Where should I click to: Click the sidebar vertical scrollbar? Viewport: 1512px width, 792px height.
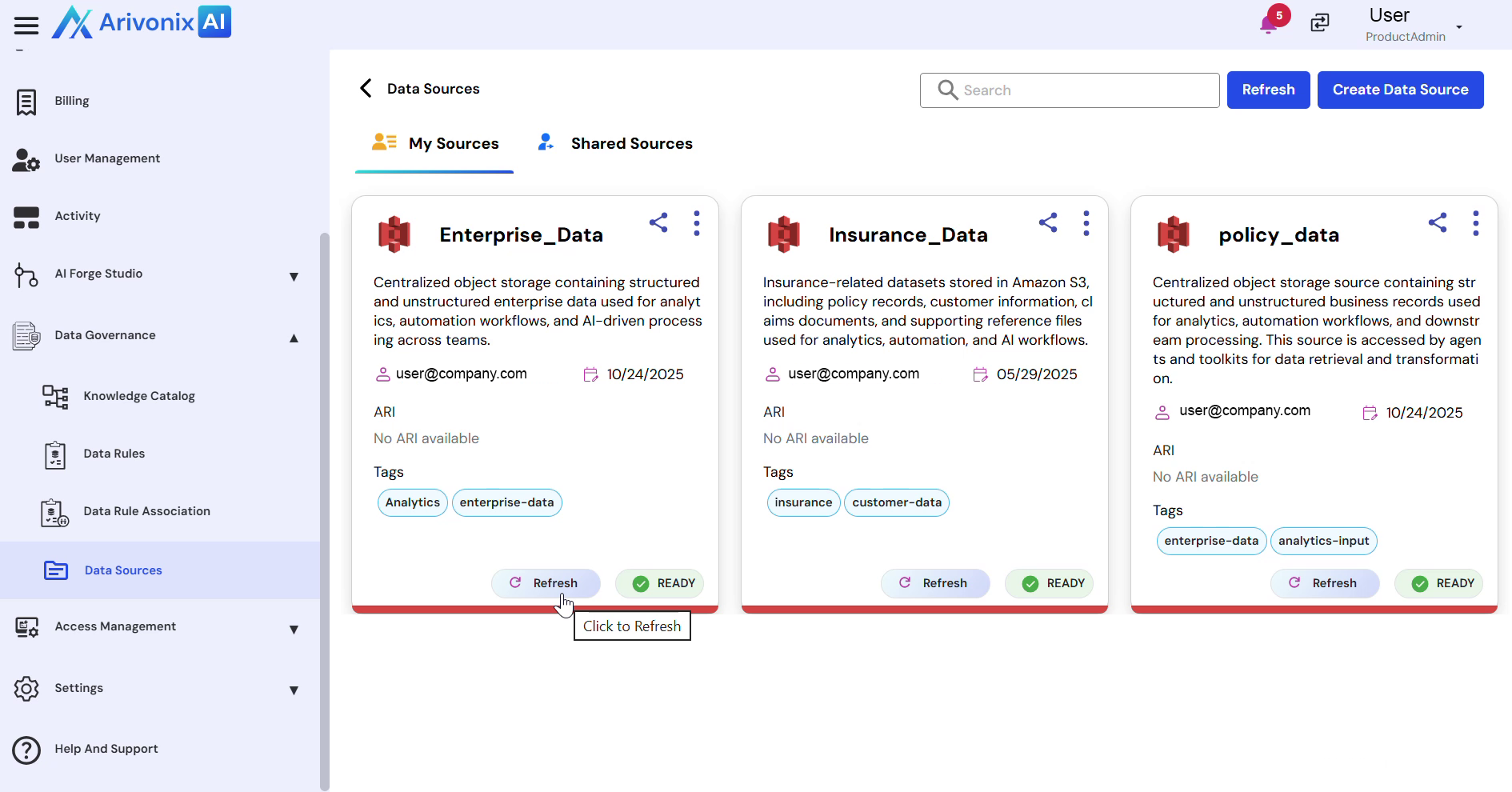tap(324, 512)
